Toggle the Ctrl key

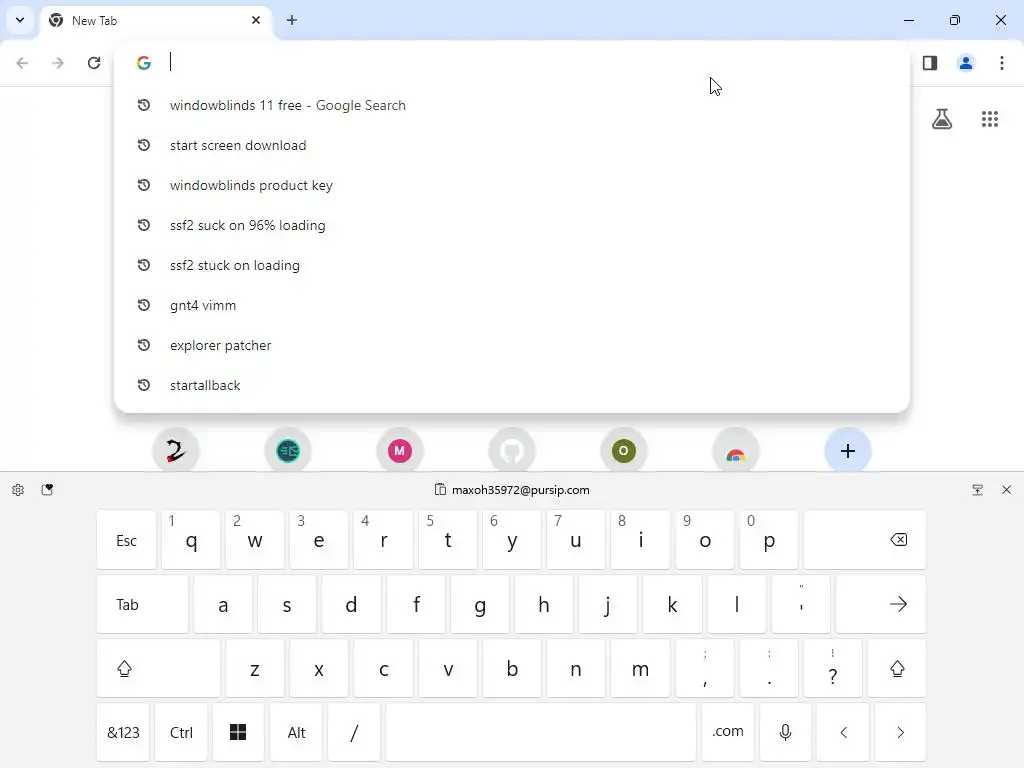[181, 732]
